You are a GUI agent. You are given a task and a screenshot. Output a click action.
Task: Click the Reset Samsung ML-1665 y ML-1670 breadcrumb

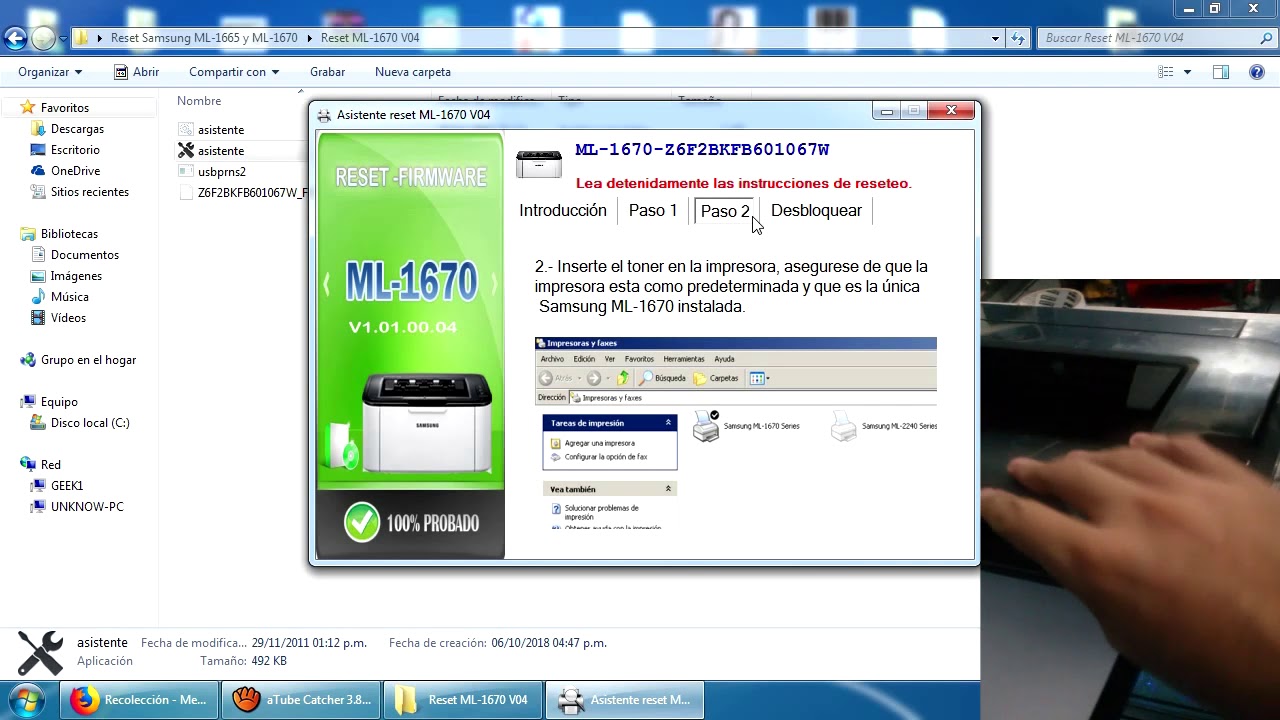click(x=204, y=38)
